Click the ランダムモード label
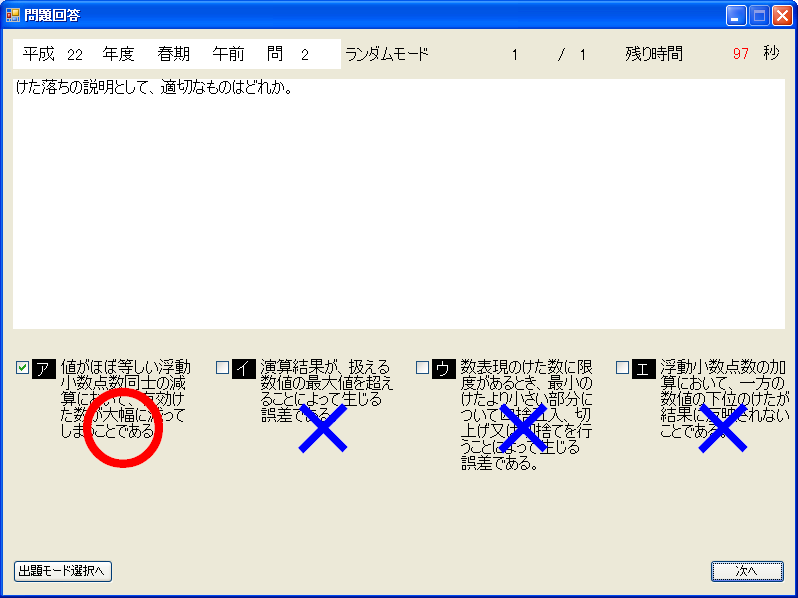 point(386,54)
